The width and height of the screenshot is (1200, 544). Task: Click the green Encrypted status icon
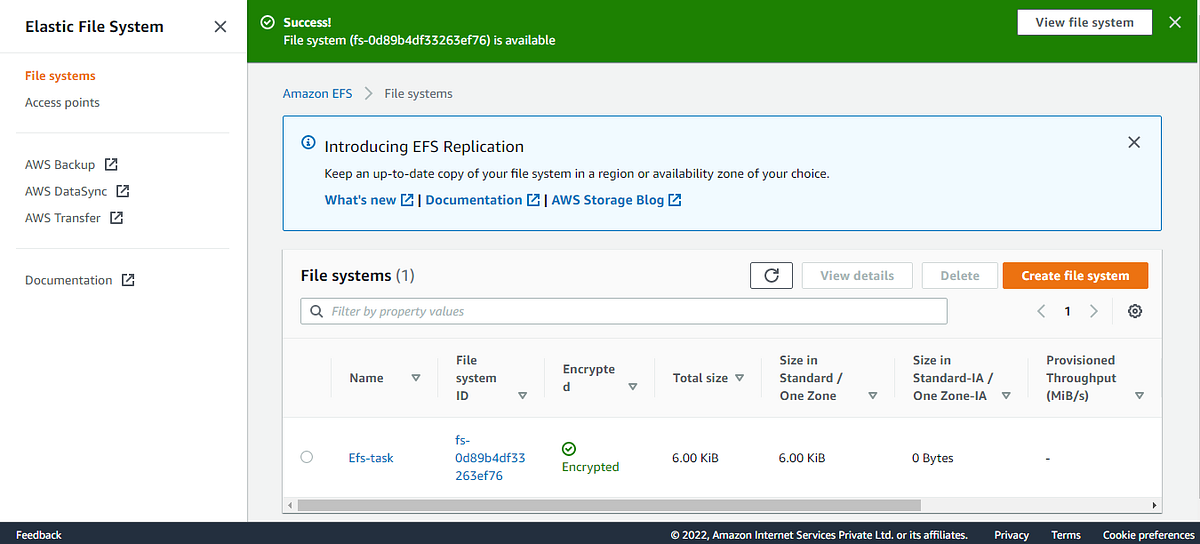(x=569, y=449)
